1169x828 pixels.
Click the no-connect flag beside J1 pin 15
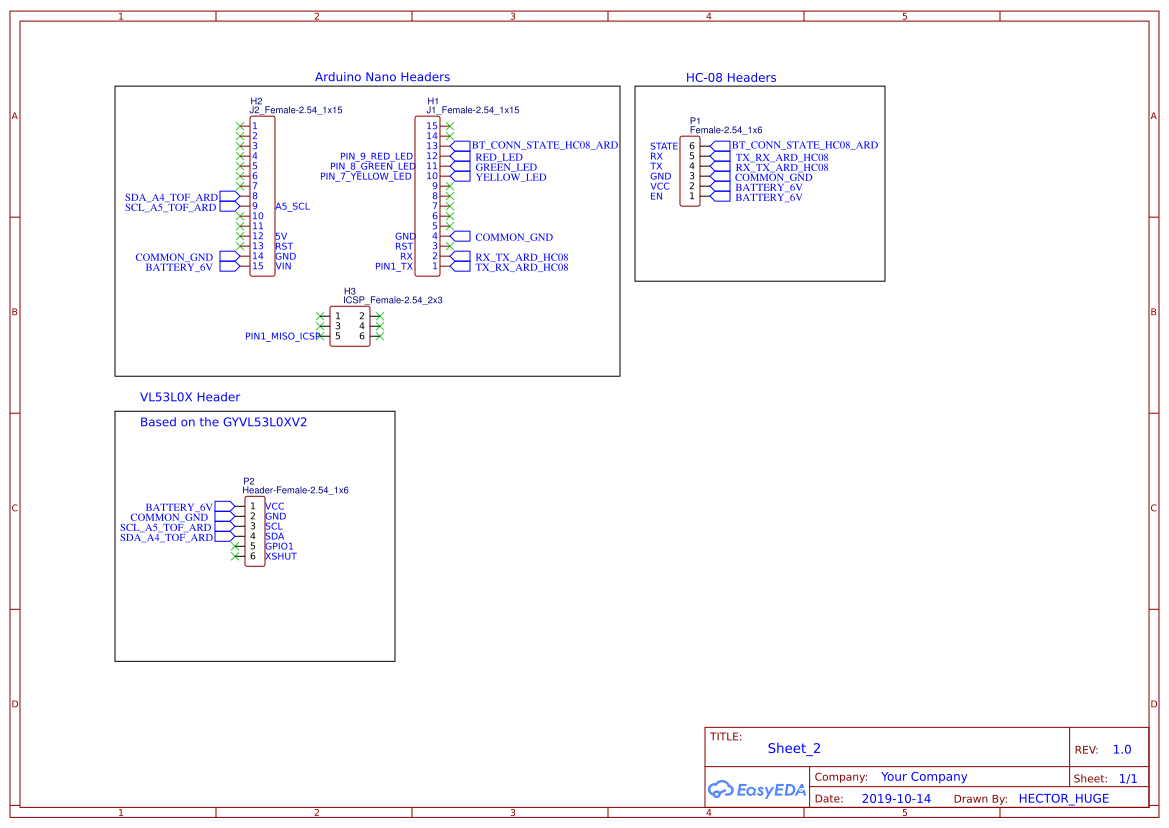tap(449, 124)
